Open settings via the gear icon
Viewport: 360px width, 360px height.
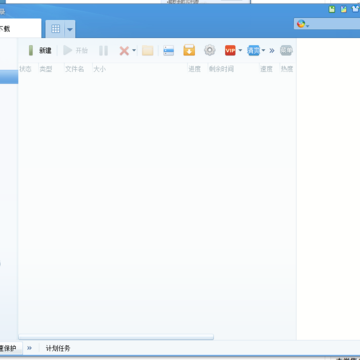(x=210, y=50)
